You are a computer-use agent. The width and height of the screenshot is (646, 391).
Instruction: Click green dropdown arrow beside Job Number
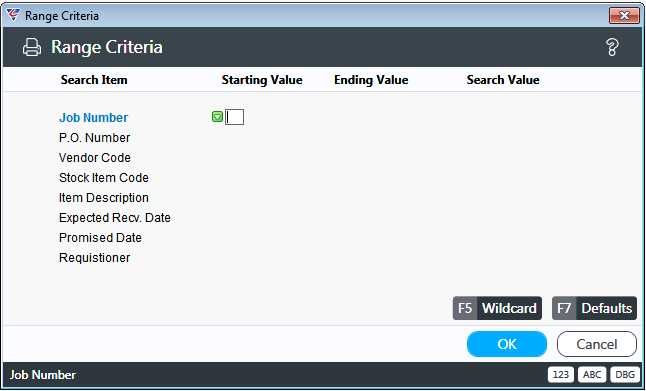(x=218, y=117)
